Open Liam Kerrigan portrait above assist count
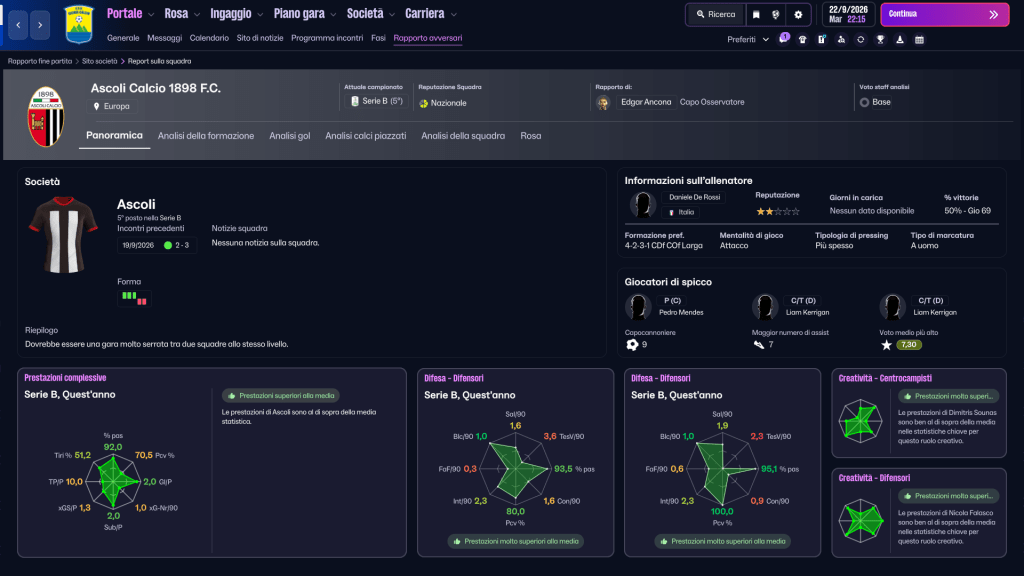Image resolution: width=1024 pixels, height=576 pixels. pos(765,306)
